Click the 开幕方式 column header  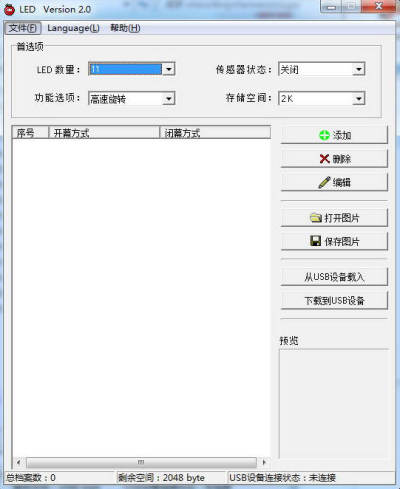click(x=104, y=133)
